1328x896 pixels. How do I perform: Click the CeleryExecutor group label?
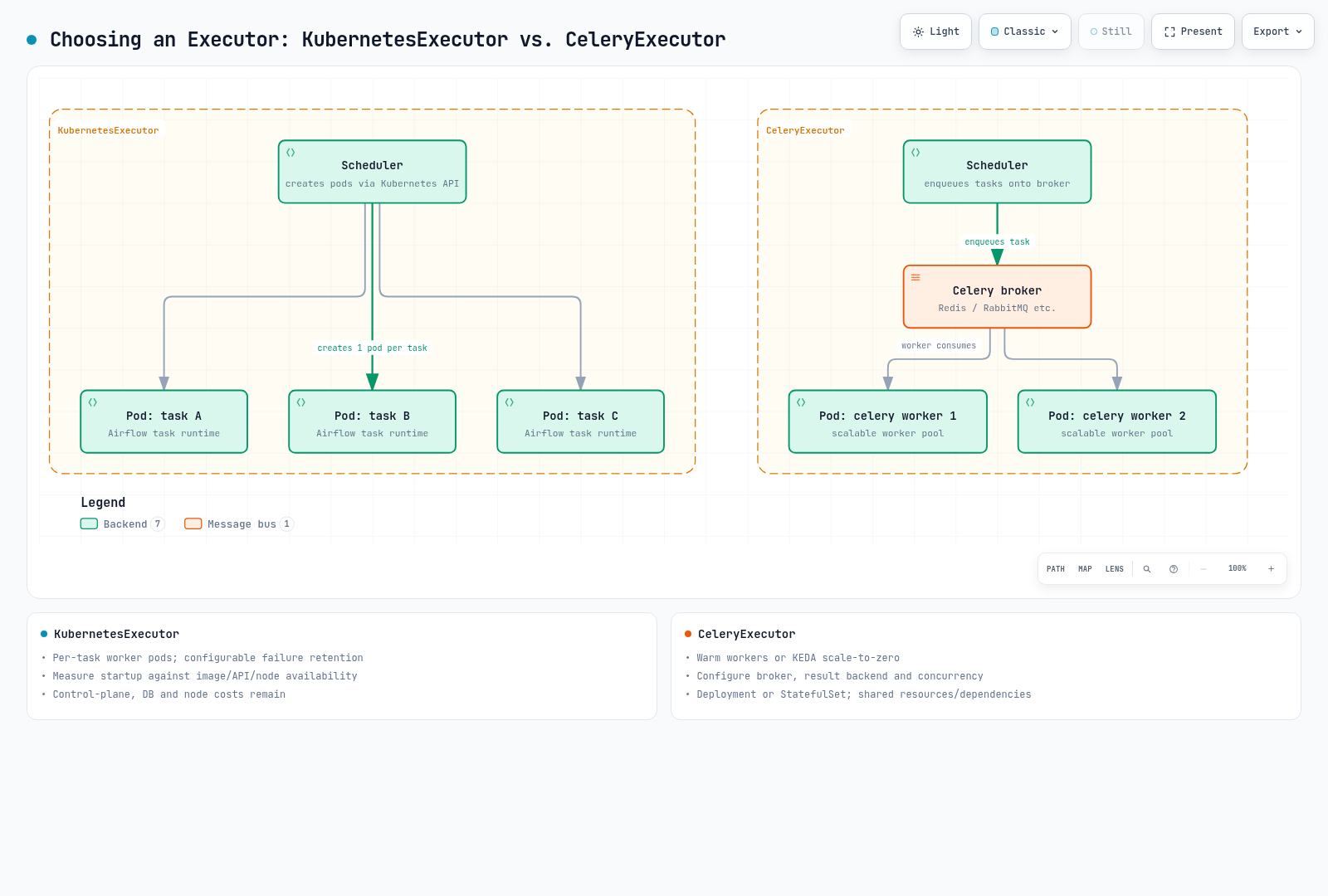click(x=805, y=130)
